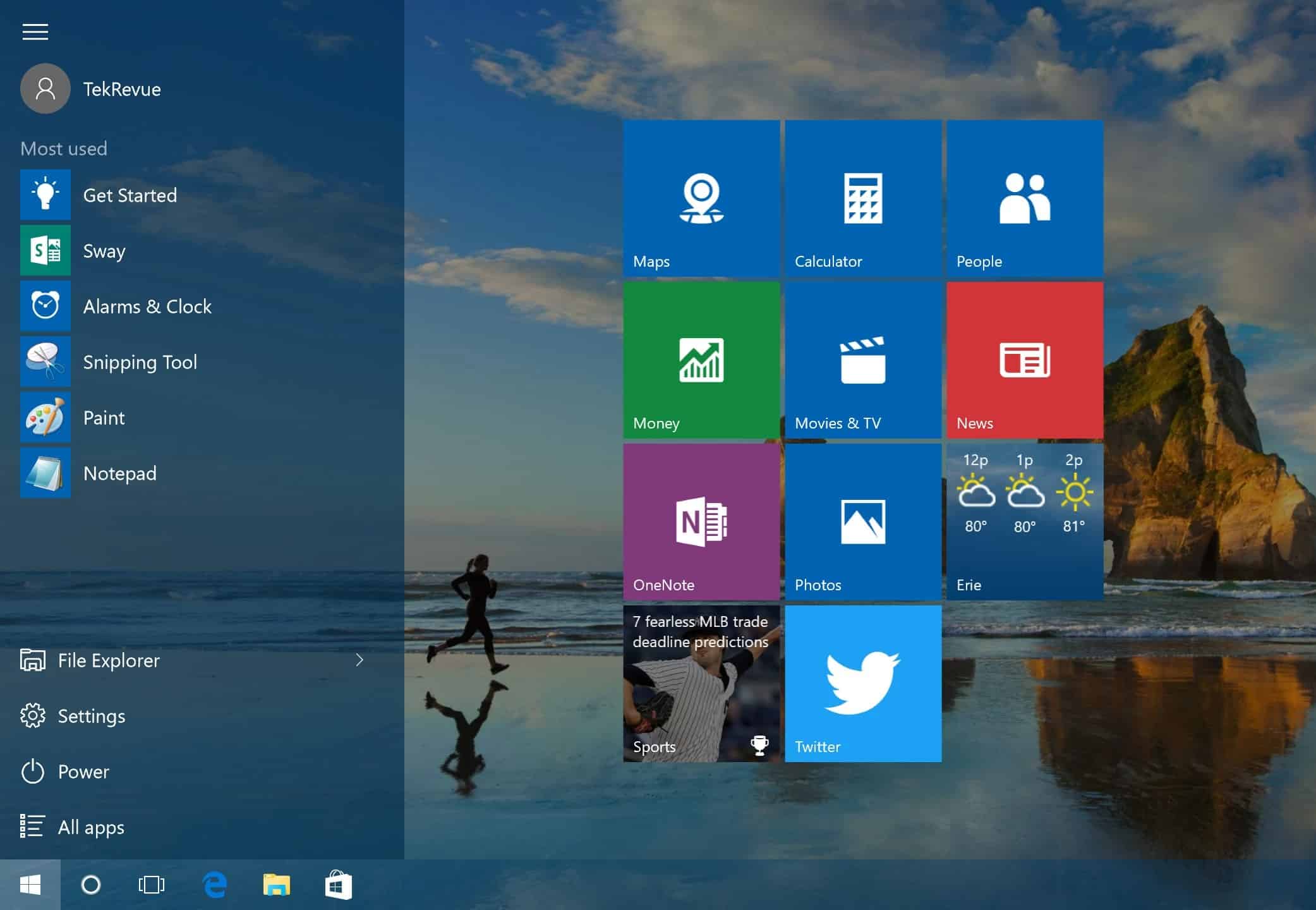Select Snipping Tool under Most used
Image resolution: width=1316 pixels, height=910 pixels.
coord(140,361)
